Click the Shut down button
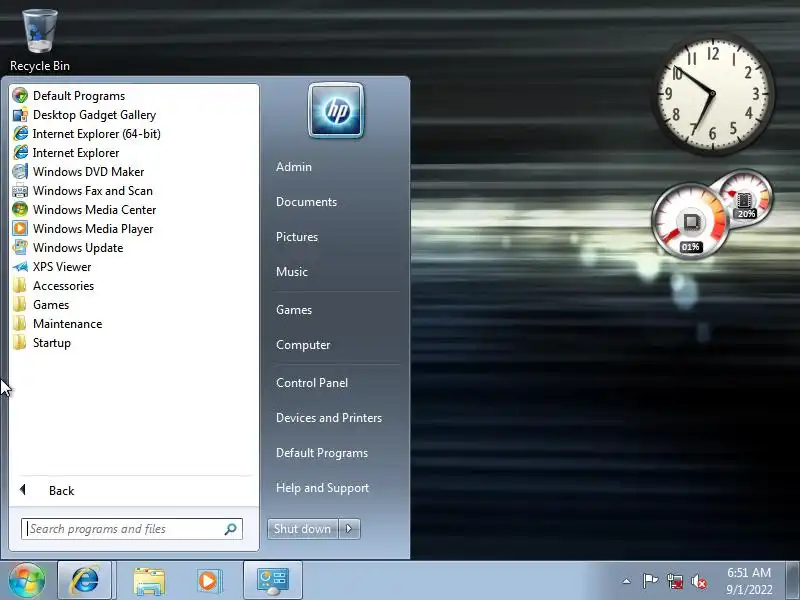Screen dimensions: 800x600 click(x=303, y=529)
